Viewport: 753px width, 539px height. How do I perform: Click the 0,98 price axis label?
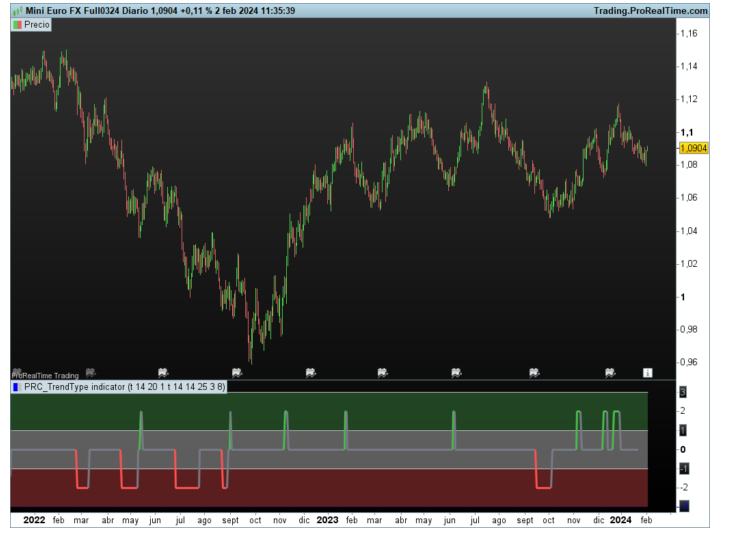pos(689,330)
